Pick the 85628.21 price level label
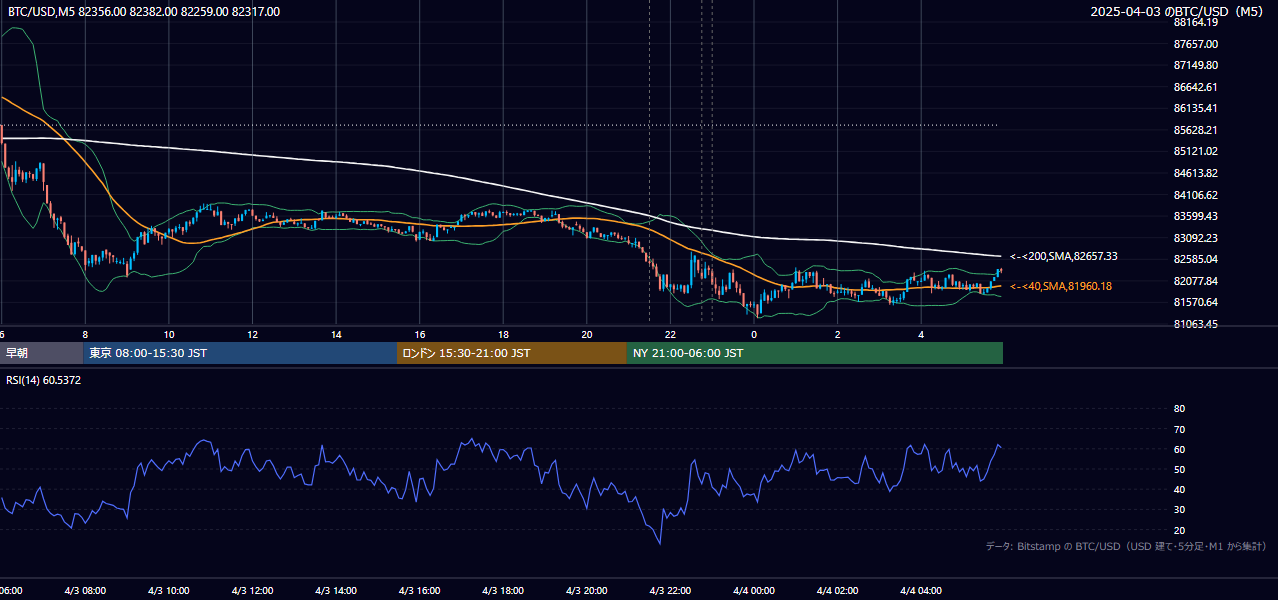Viewport: 1278px width, 600px height. coord(1195,130)
